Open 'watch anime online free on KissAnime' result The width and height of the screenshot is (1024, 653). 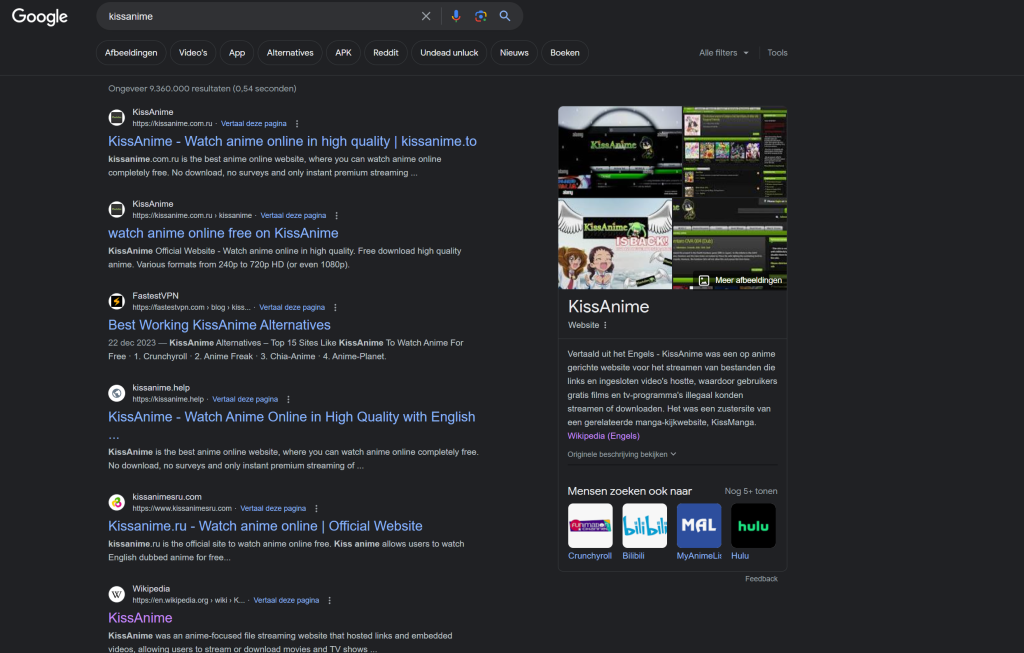pos(223,233)
